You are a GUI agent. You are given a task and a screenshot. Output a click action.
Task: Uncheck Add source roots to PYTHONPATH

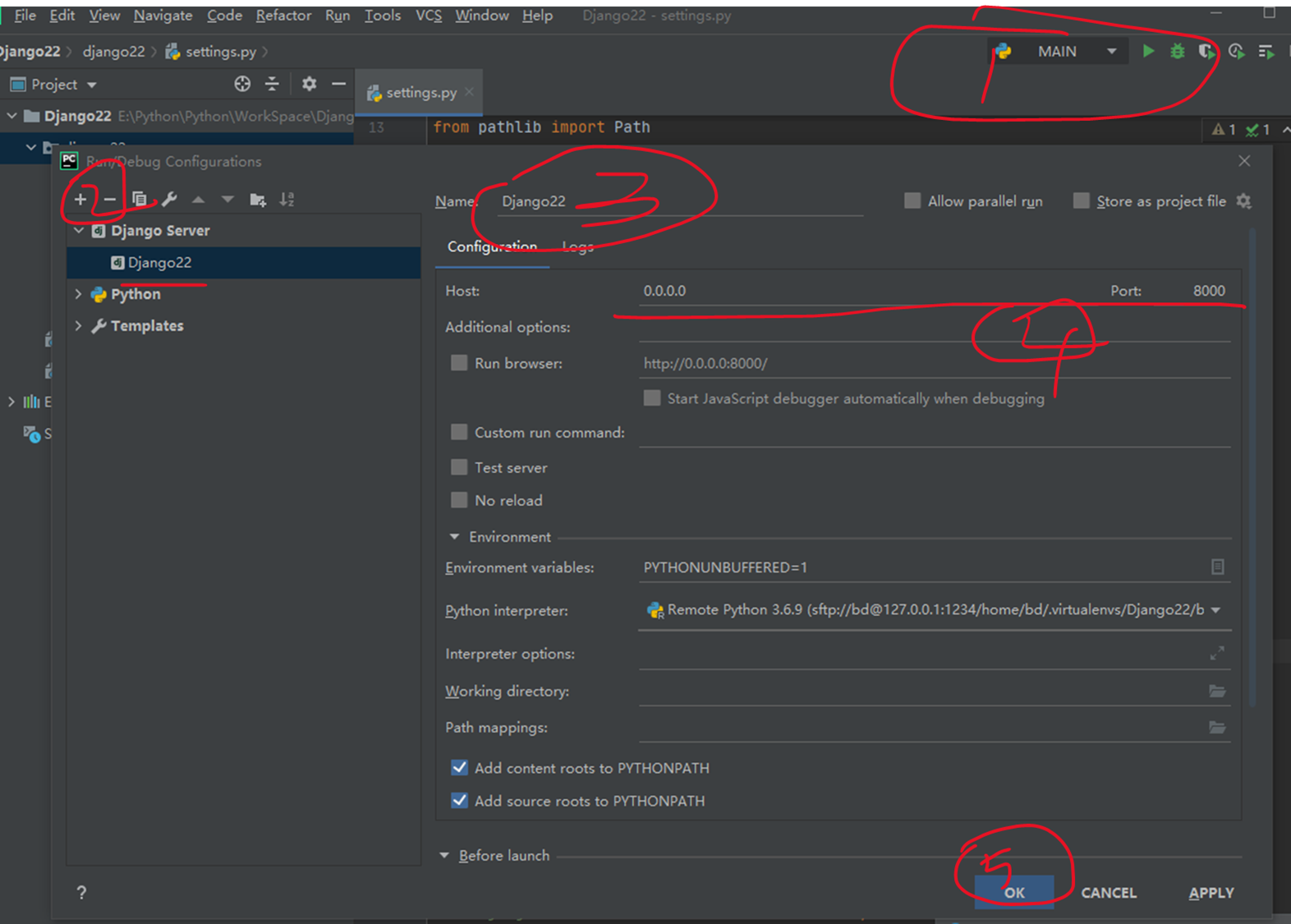coord(459,801)
